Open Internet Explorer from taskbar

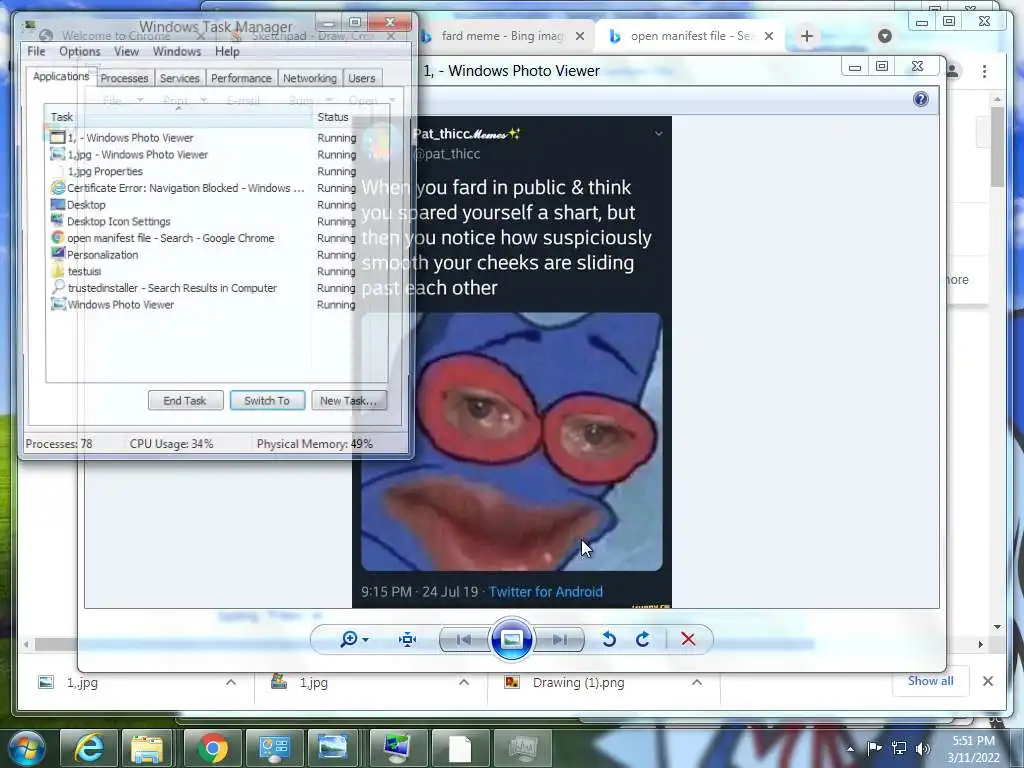(x=88, y=747)
